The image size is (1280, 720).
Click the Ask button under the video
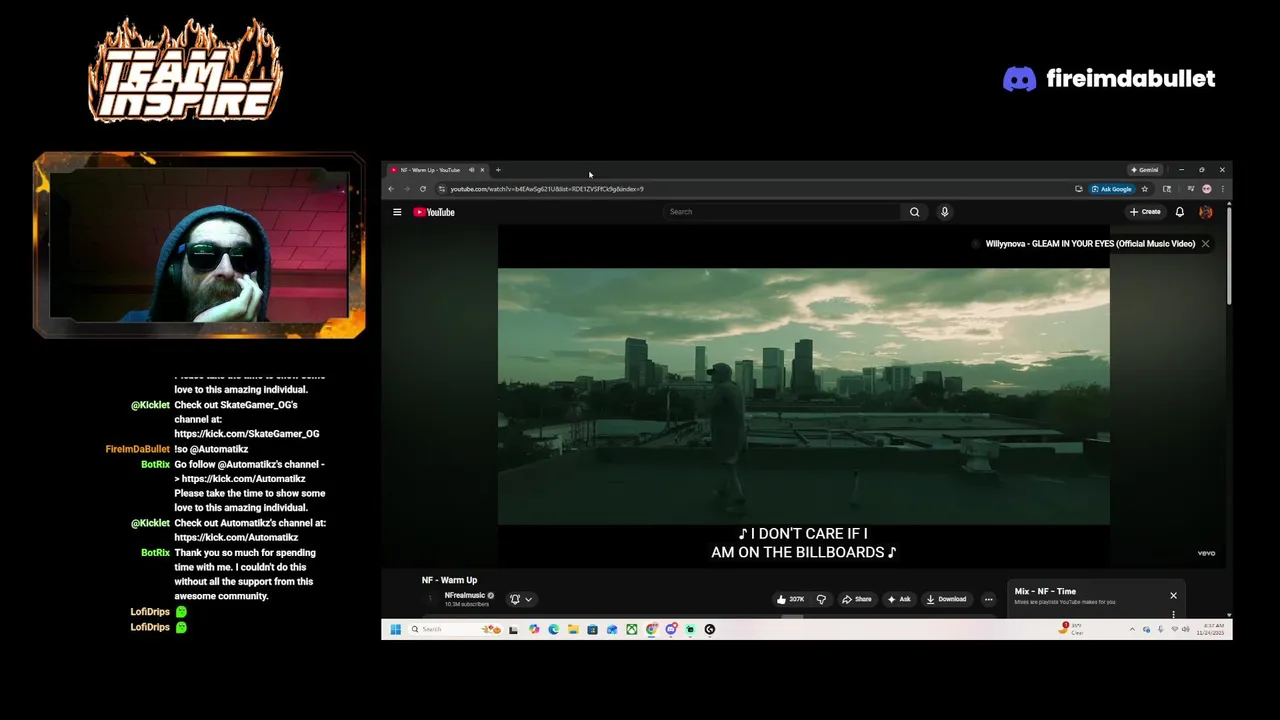tap(898, 599)
